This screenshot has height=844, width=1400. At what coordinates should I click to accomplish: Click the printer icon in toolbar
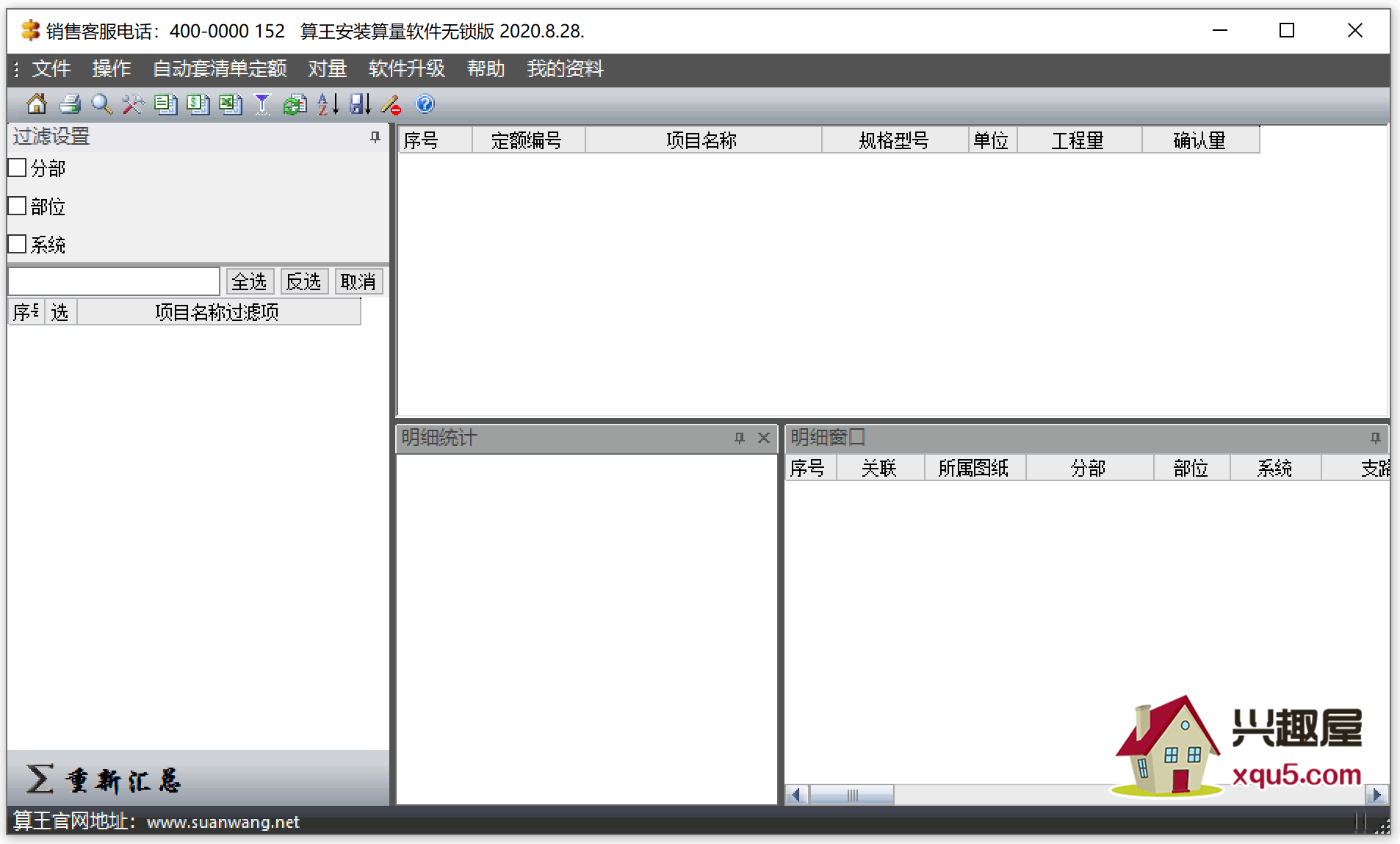pyautogui.click(x=70, y=104)
